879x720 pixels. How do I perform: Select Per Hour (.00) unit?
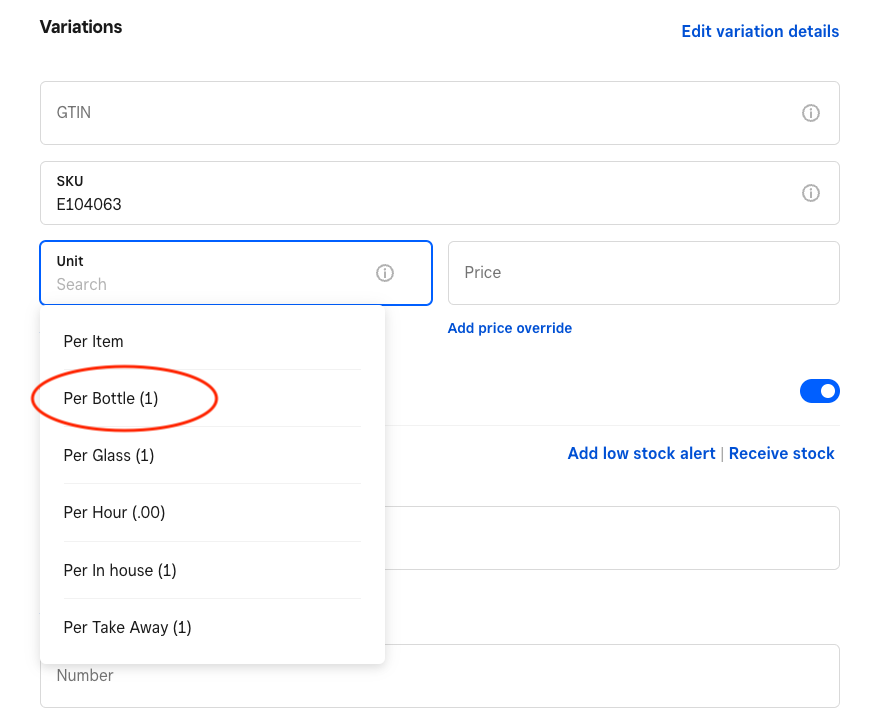click(114, 512)
